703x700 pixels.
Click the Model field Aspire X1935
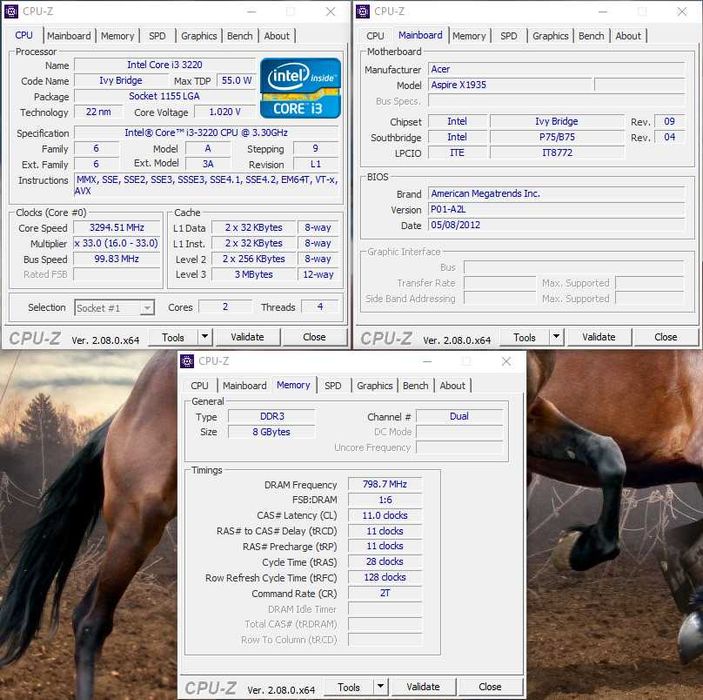(x=510, y=85)
